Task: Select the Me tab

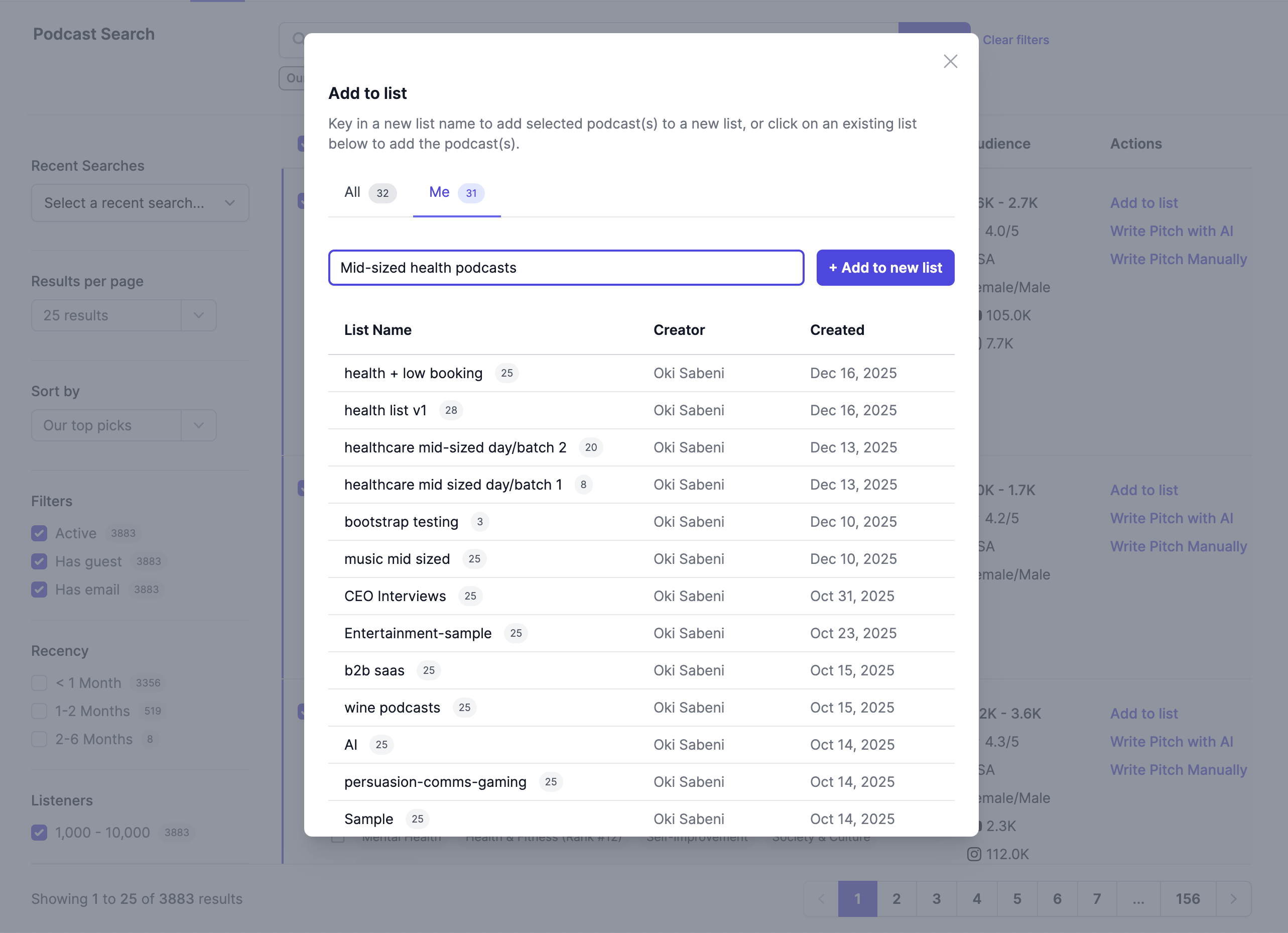Action: [455, 193]
